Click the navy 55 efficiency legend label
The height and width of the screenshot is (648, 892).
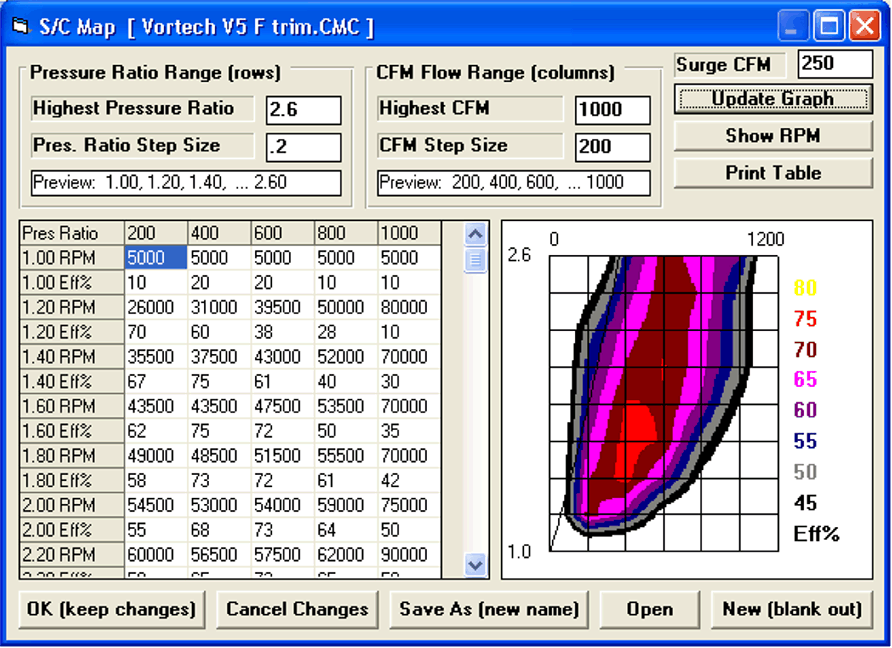pyautogui.click(x=806, y=441)
